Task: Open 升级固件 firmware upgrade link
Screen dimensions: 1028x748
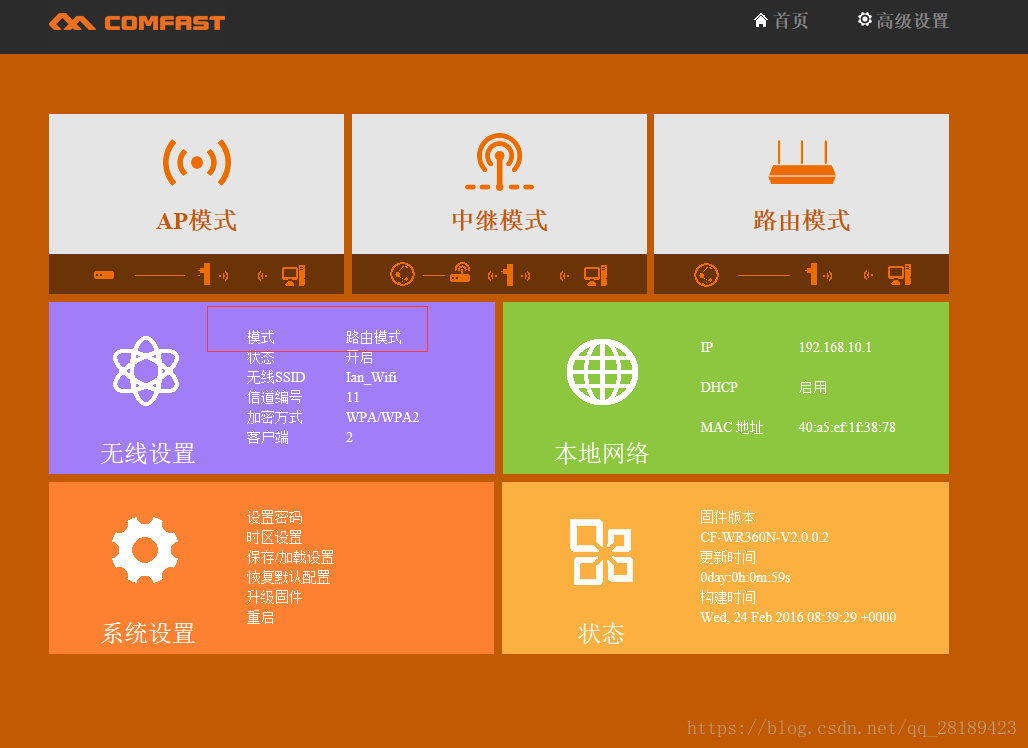Action: point(274,597)
